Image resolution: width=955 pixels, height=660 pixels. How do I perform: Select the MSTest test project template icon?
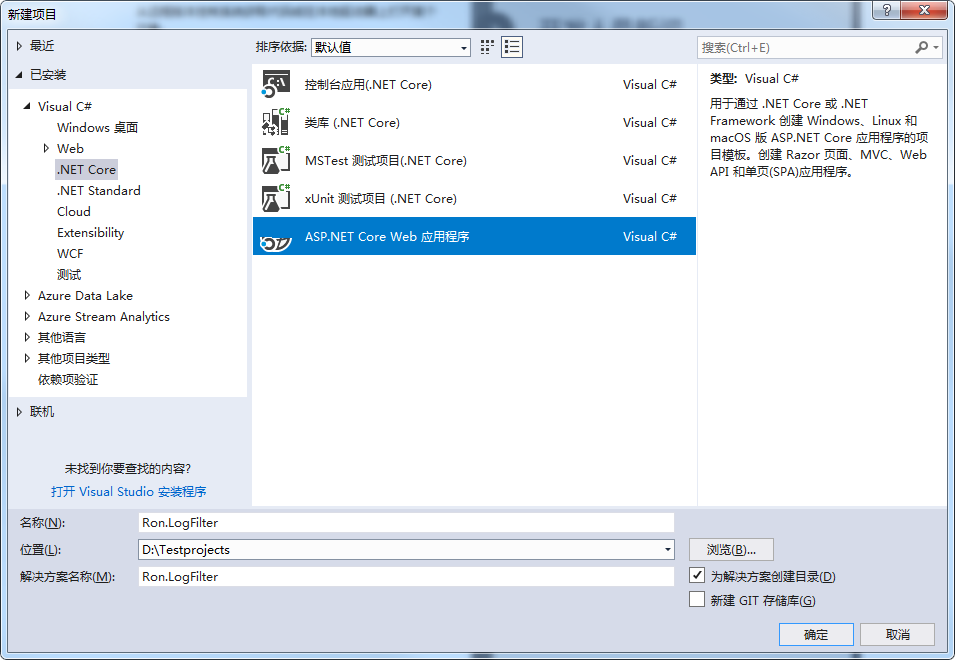276,161
